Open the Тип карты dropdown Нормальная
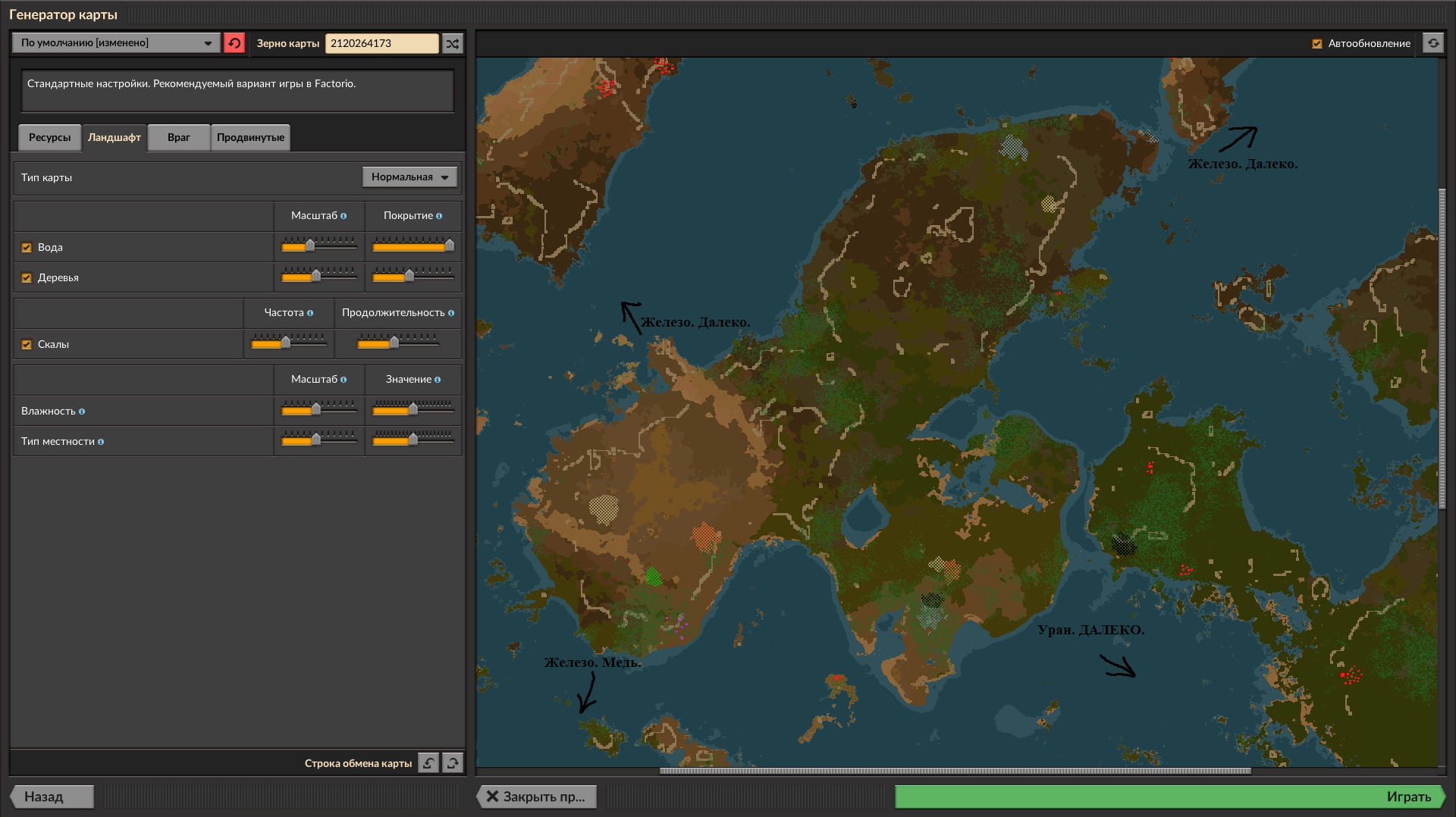Image resolution: width=1456 pixels, height=817 pixels. [x=409, y=177]
